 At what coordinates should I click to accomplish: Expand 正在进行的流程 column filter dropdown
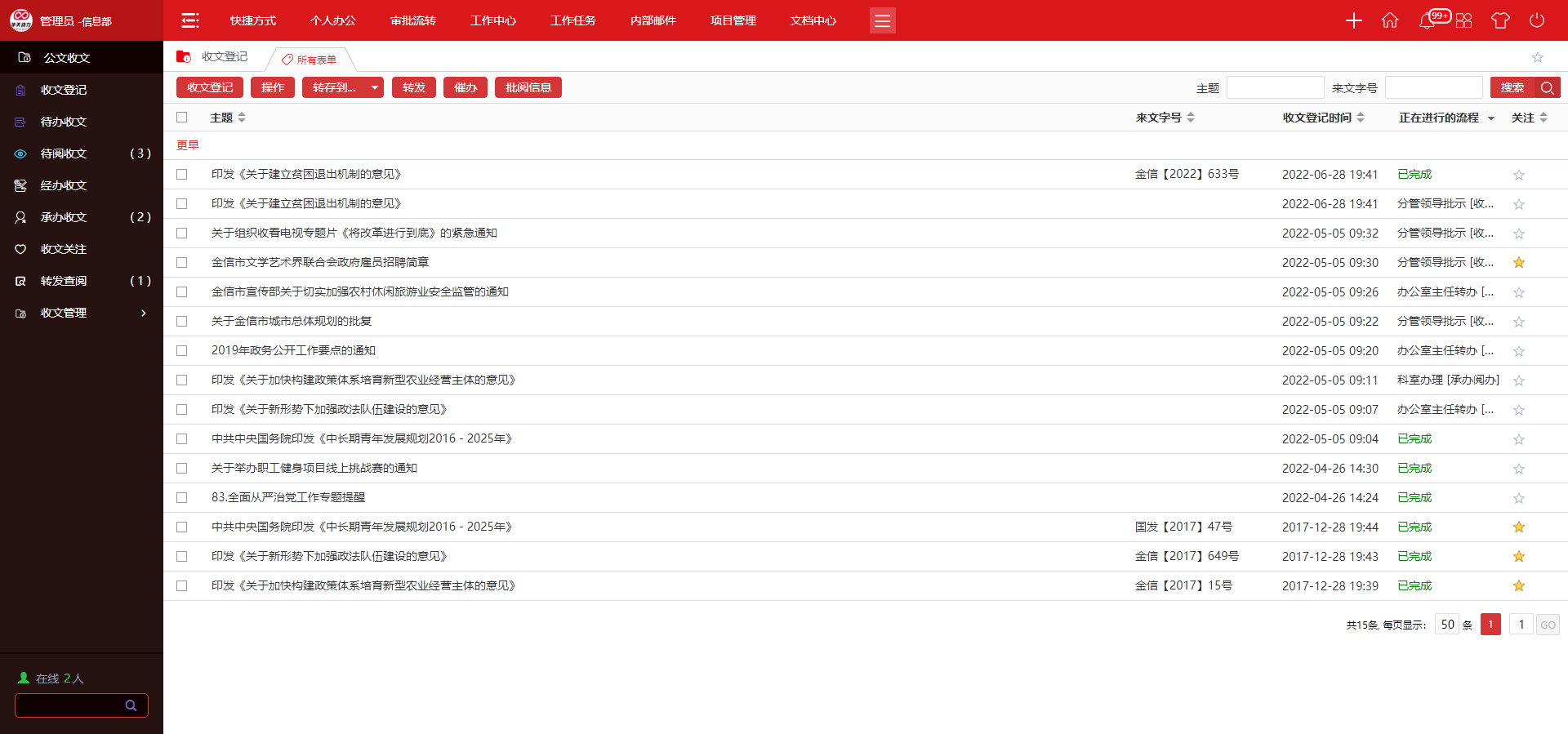pos(1491,118)
